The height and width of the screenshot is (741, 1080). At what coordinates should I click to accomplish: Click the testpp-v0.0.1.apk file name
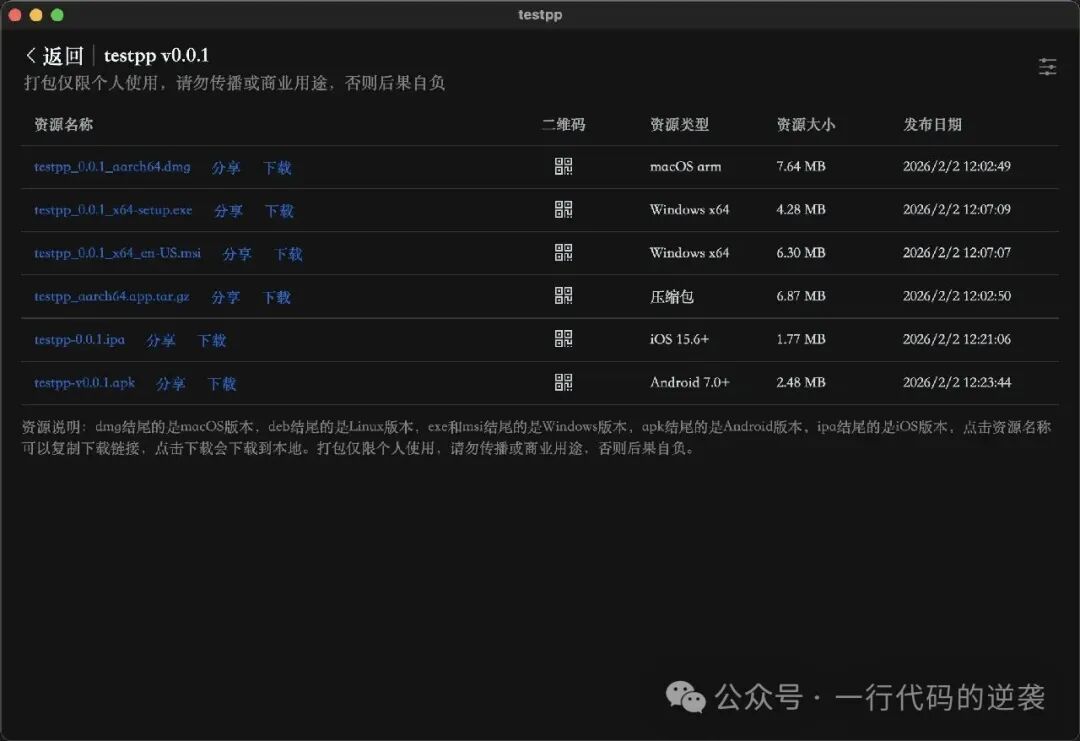point(84,383)
